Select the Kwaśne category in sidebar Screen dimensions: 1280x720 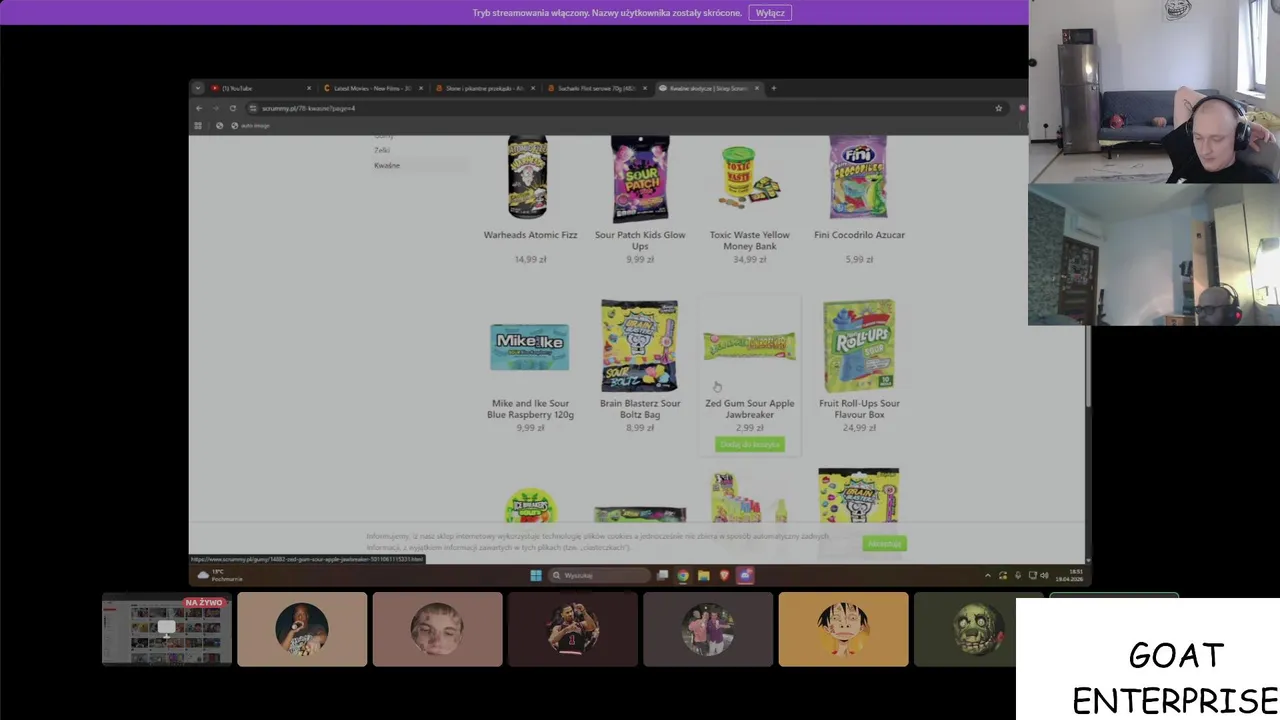pyautogui.click(x=387, y=165)
